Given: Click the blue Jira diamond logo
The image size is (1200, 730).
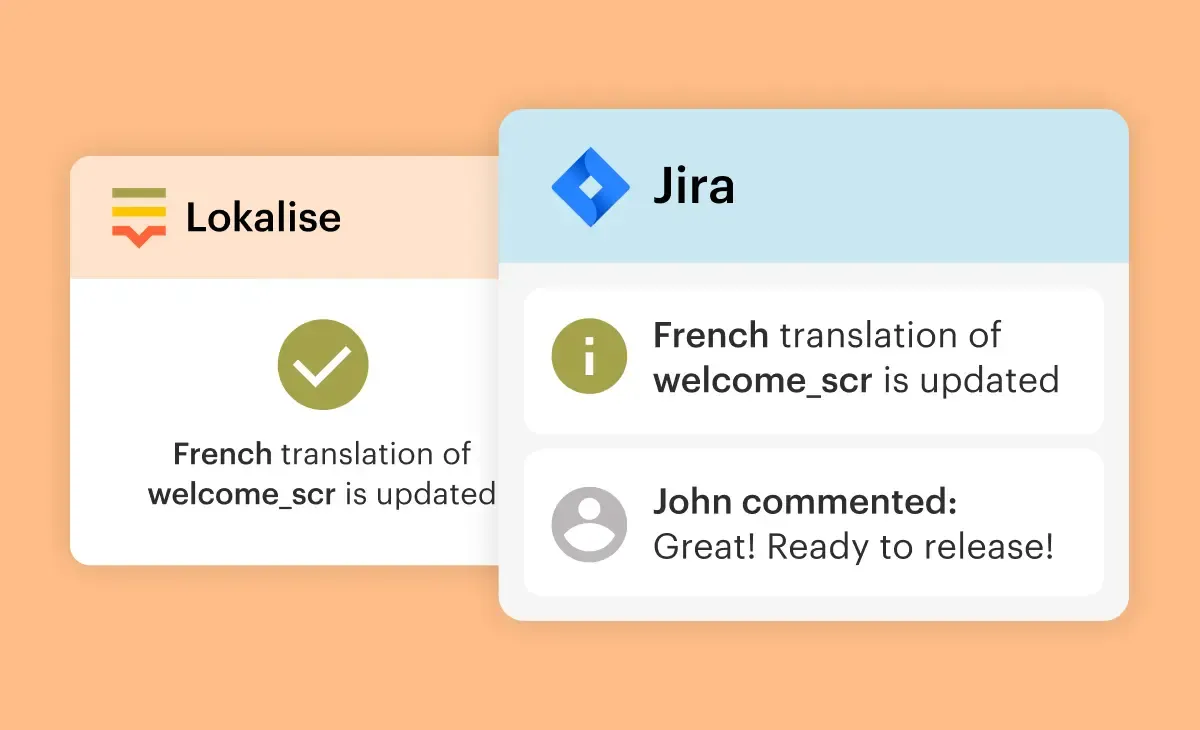Looking at the screenshot, I should [590, 186].
